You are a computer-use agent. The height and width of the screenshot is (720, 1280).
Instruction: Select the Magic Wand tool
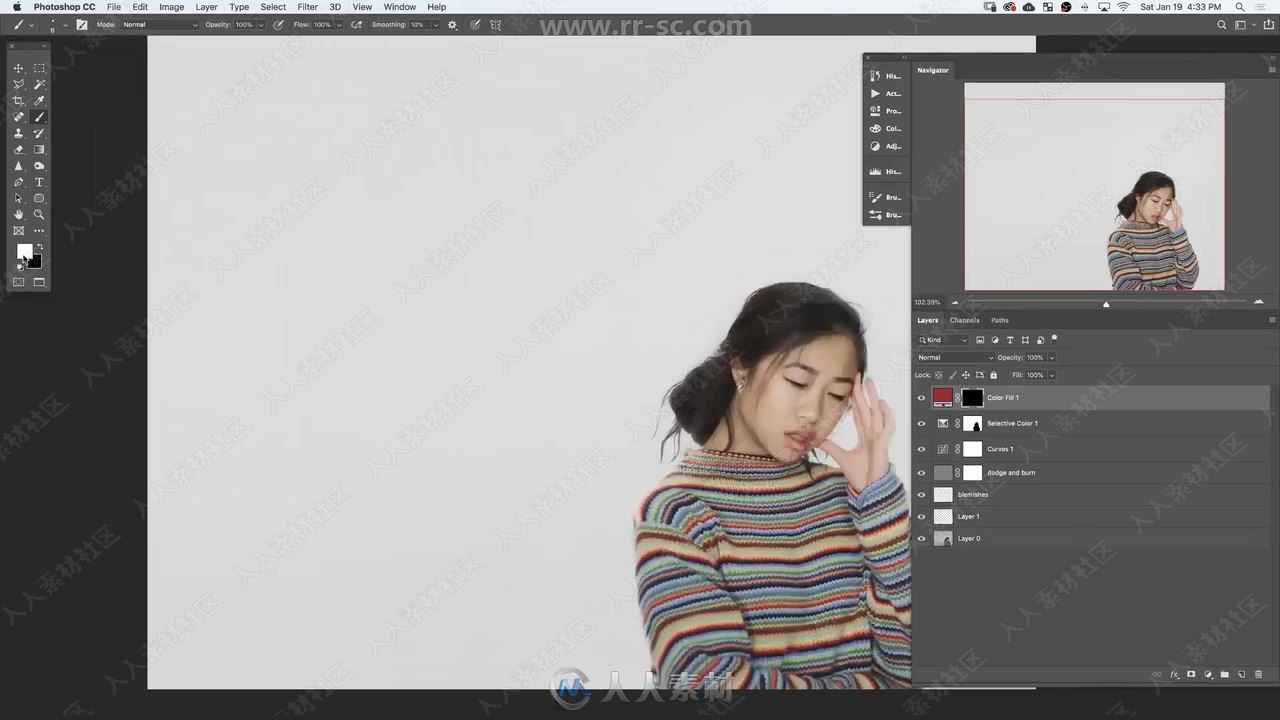pos(39,84)
